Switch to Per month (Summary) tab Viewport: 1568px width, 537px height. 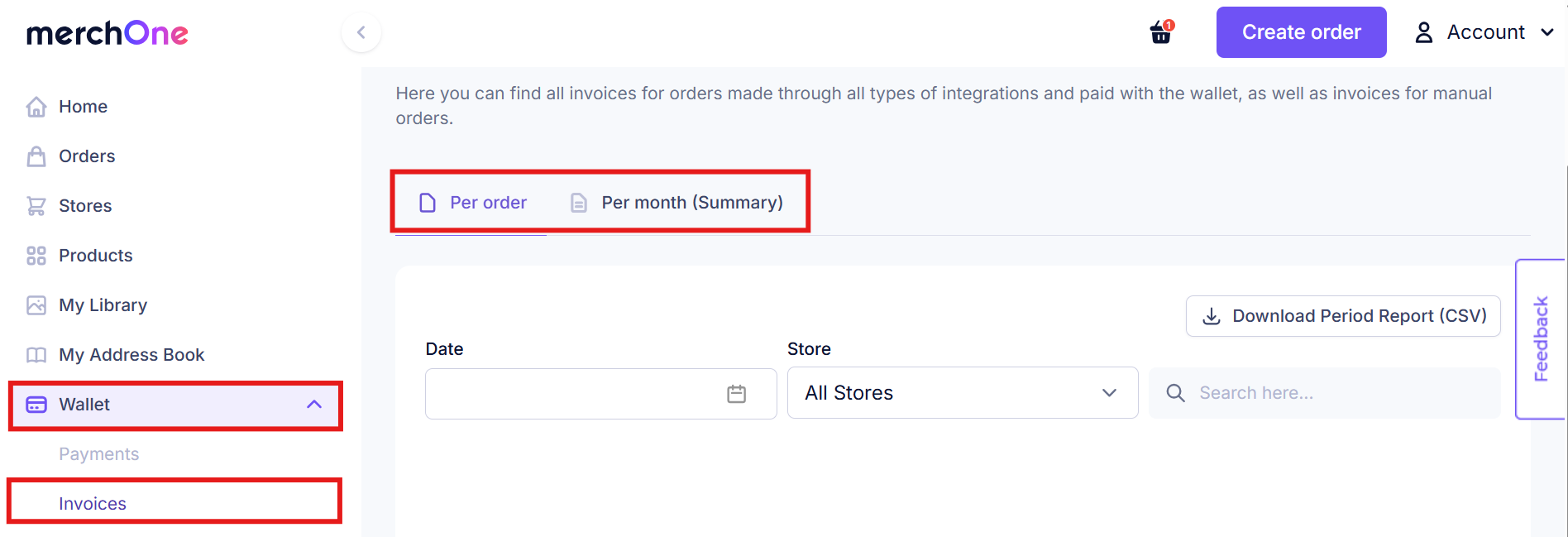pos(676,203)
